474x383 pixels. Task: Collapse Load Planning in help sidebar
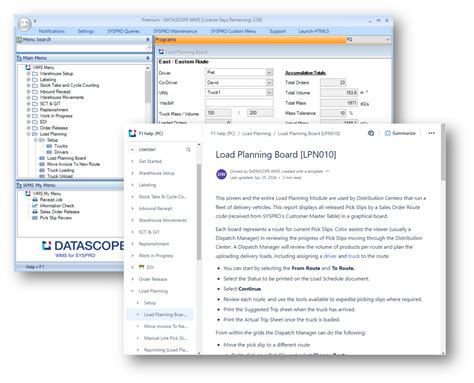pyautogui.click(x=133, y=291)
